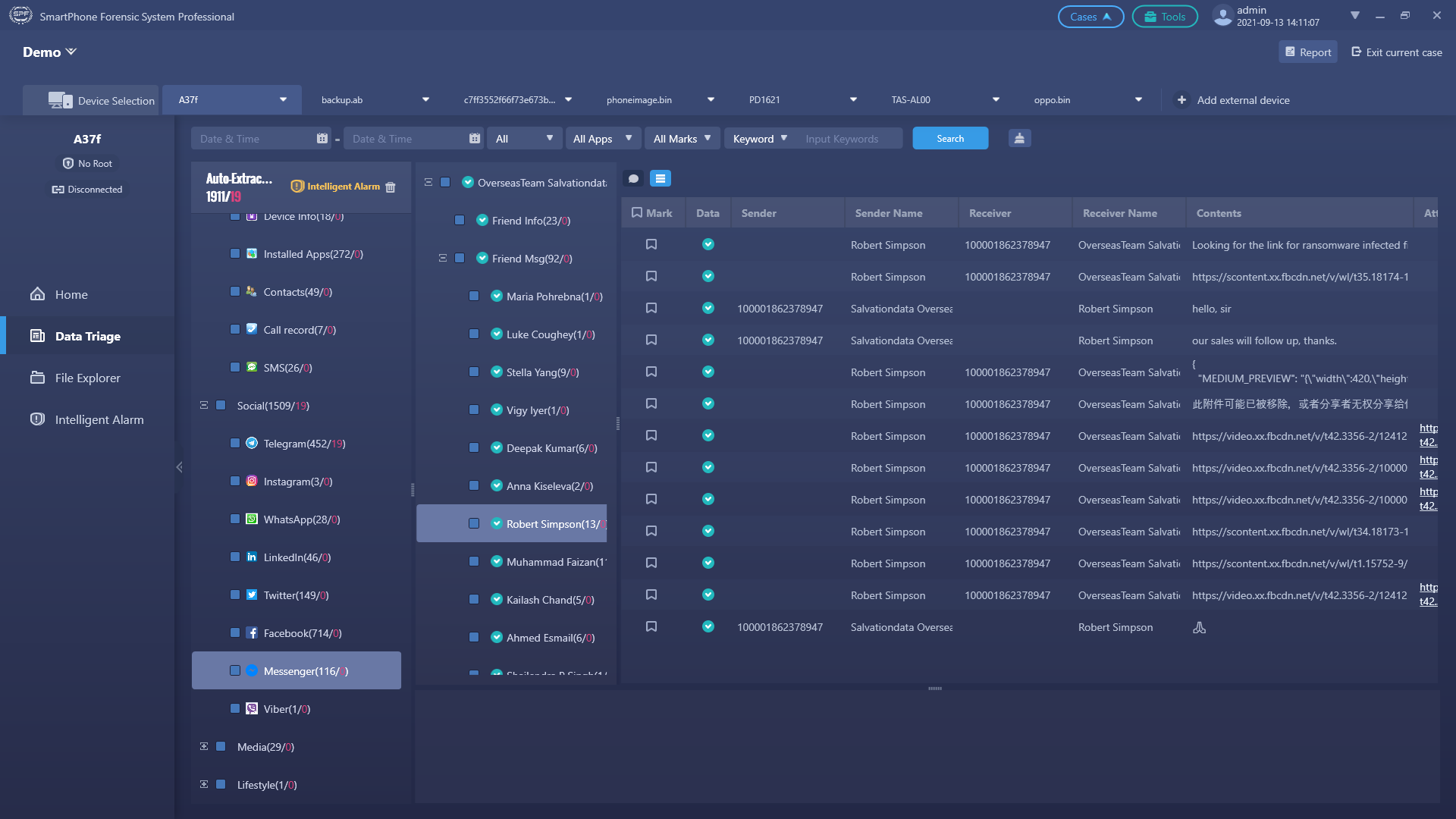Expand the Lifestyle tree node
Image resolution: width=1456 pixels, height=819 pixels.
point(204,785)
